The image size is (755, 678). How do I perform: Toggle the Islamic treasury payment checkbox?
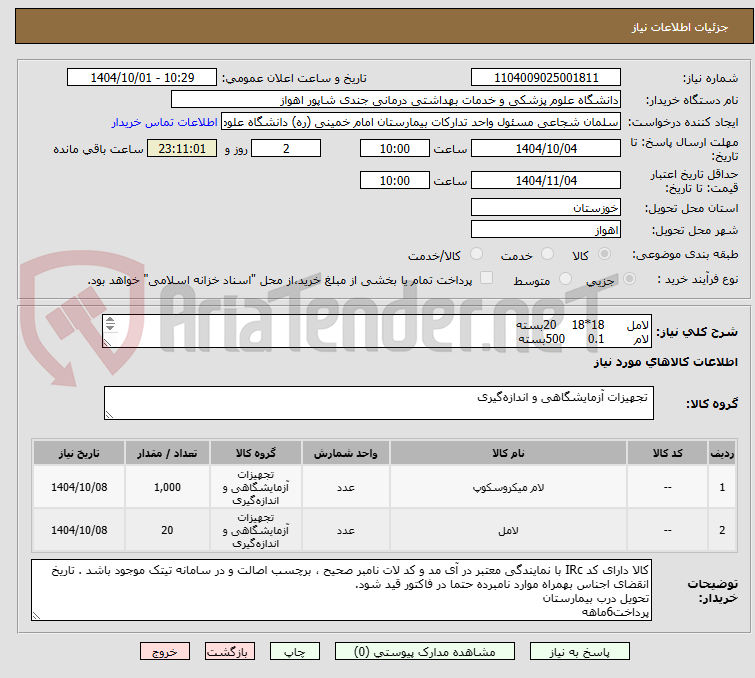pyautogui.click(x=486, y=278)
